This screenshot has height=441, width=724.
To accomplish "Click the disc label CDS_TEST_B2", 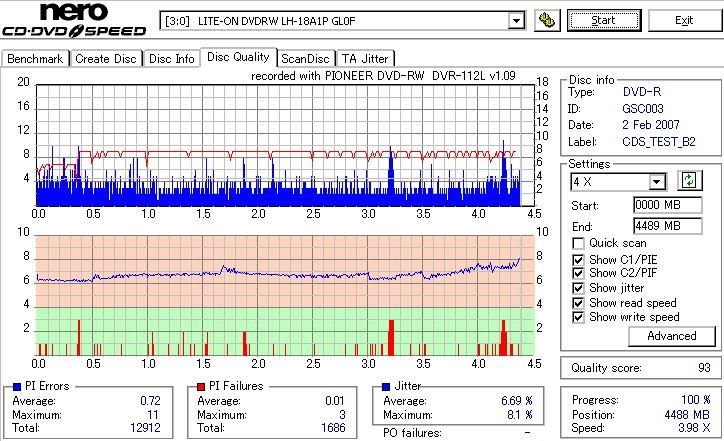I will click(x=659, y=142).
